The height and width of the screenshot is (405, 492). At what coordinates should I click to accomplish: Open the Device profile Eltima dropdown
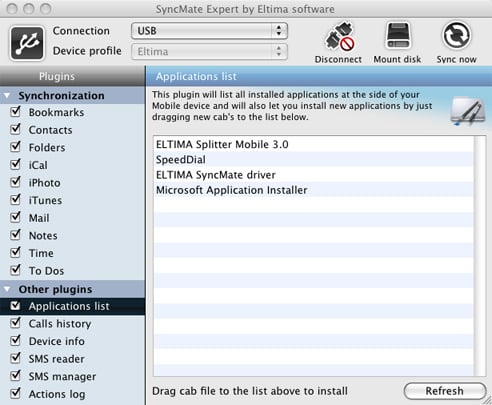209,52
